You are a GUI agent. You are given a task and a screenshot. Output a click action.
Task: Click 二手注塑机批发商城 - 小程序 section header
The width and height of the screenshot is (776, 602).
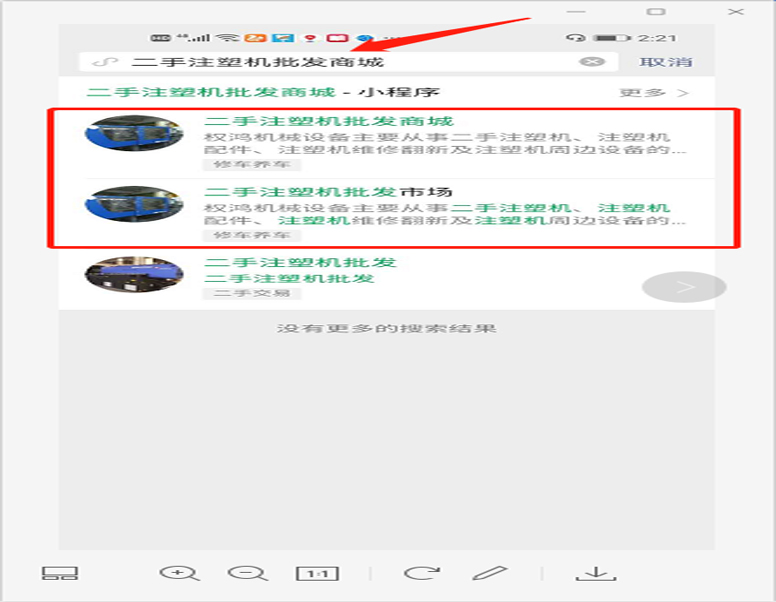pyautogui.click(x=263, y=92)
